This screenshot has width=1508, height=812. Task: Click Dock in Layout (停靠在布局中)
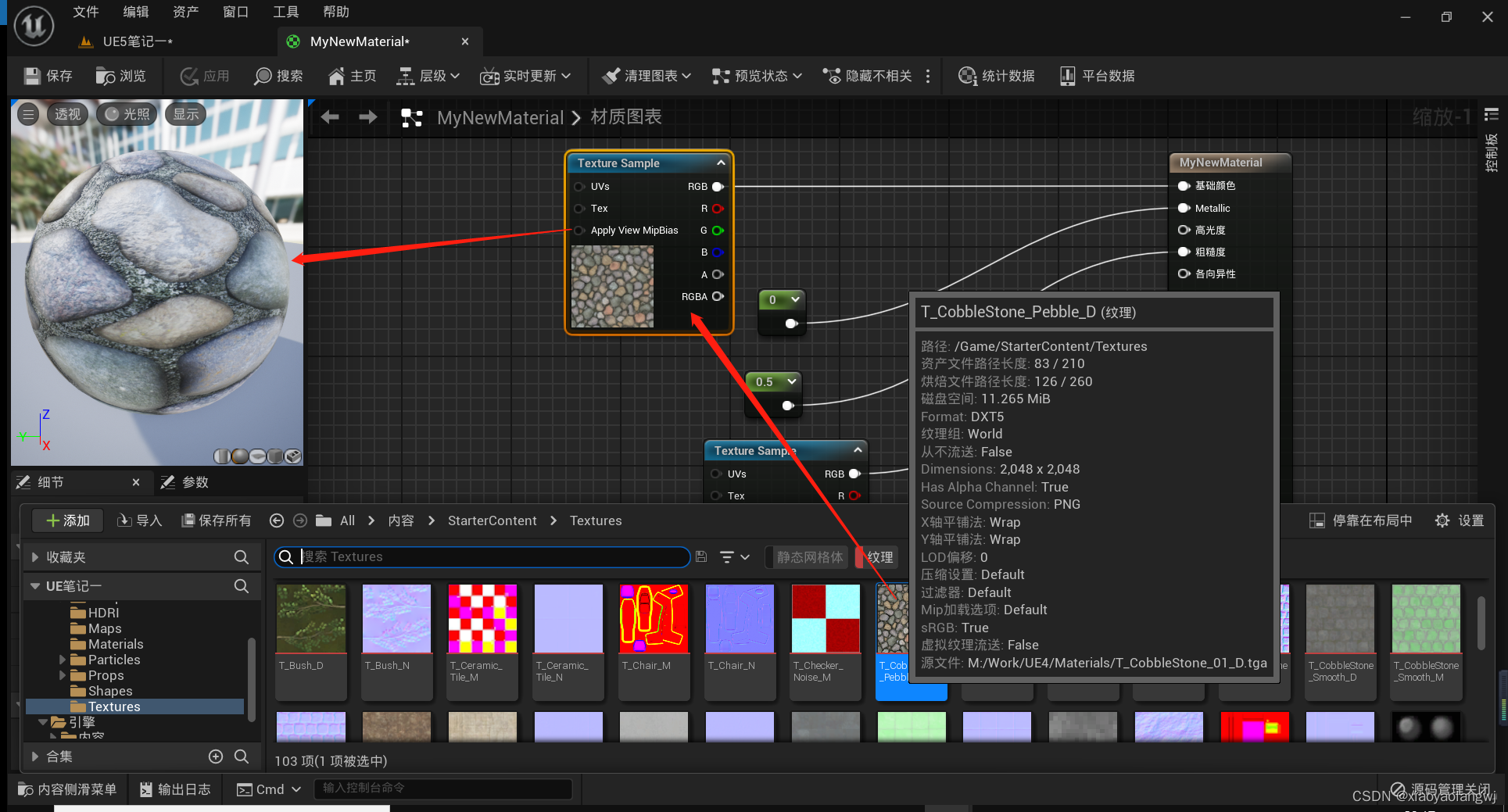[1361, 520]
